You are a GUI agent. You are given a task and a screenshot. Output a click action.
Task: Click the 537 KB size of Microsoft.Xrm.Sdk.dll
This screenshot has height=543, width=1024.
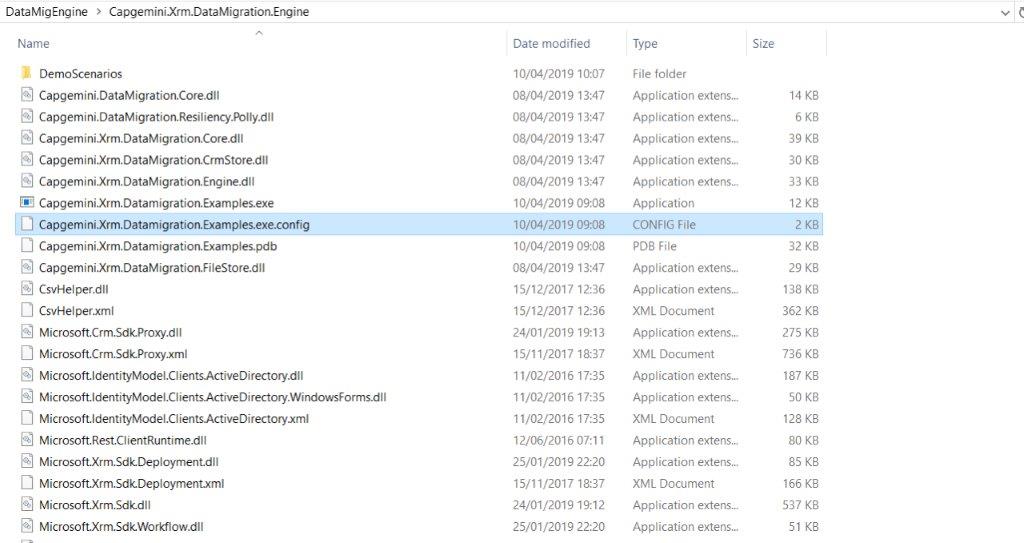click(x=800, y=505)
